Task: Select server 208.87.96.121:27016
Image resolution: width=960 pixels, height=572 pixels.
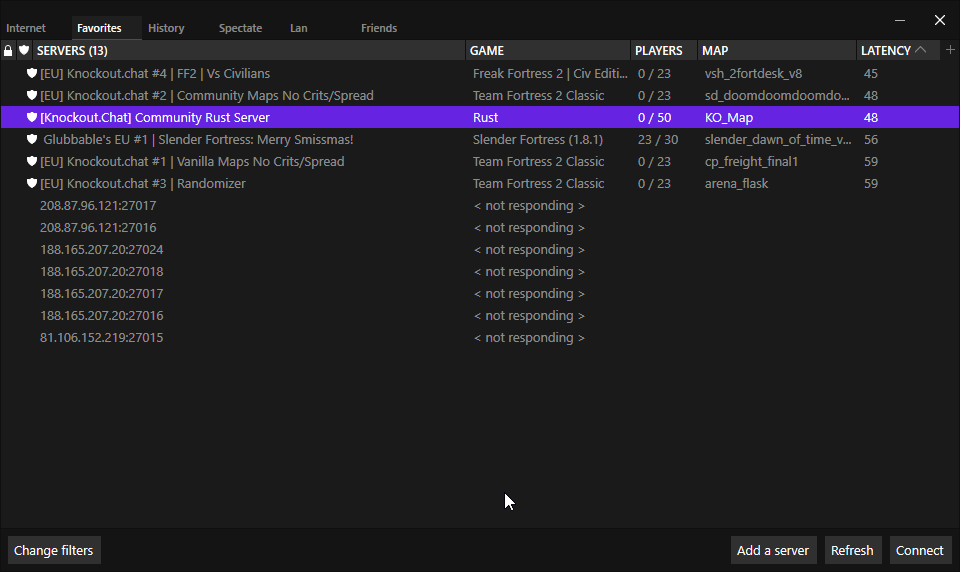Action: (x=480, y=228)
